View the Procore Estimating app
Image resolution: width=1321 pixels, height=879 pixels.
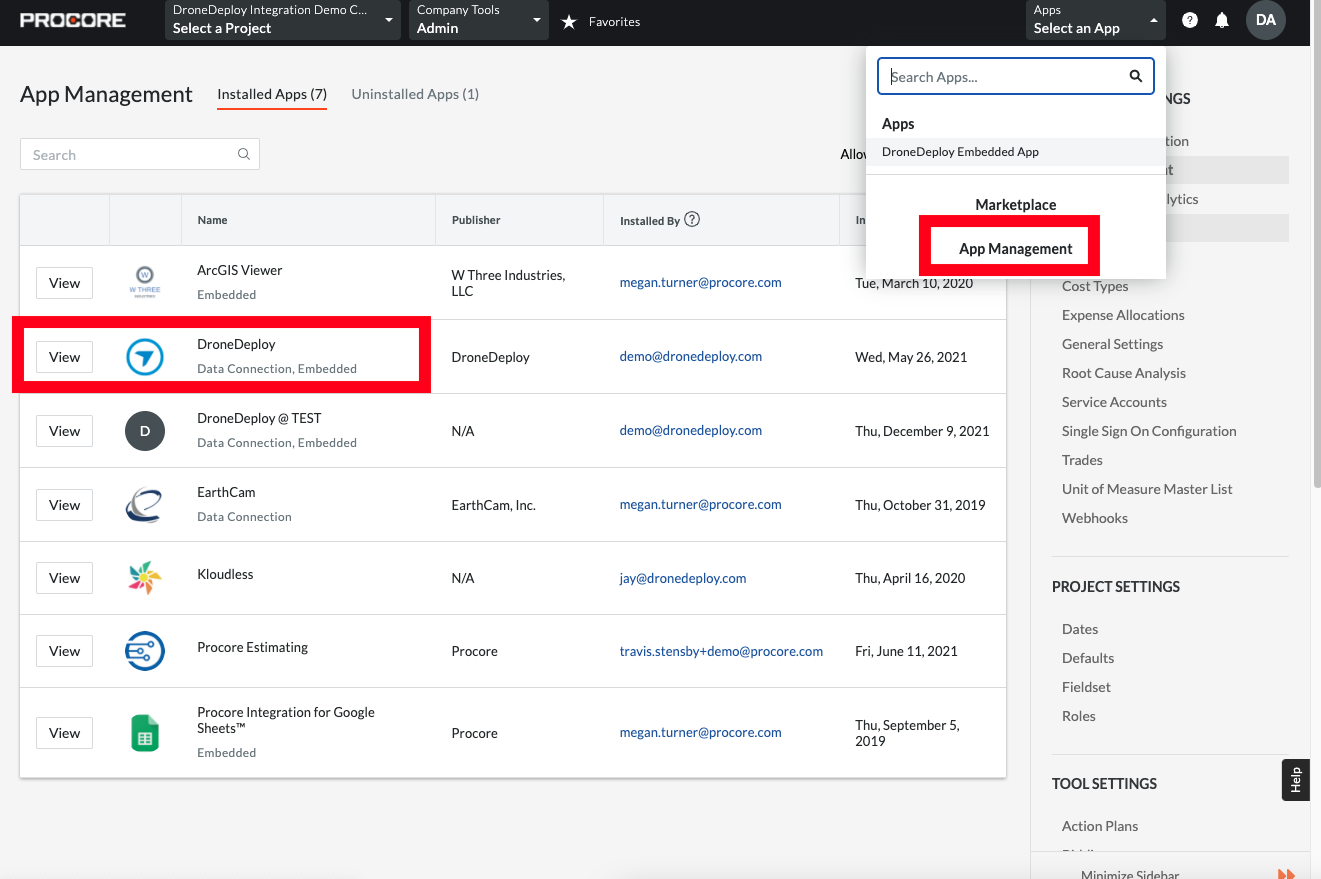click(65, 651)
